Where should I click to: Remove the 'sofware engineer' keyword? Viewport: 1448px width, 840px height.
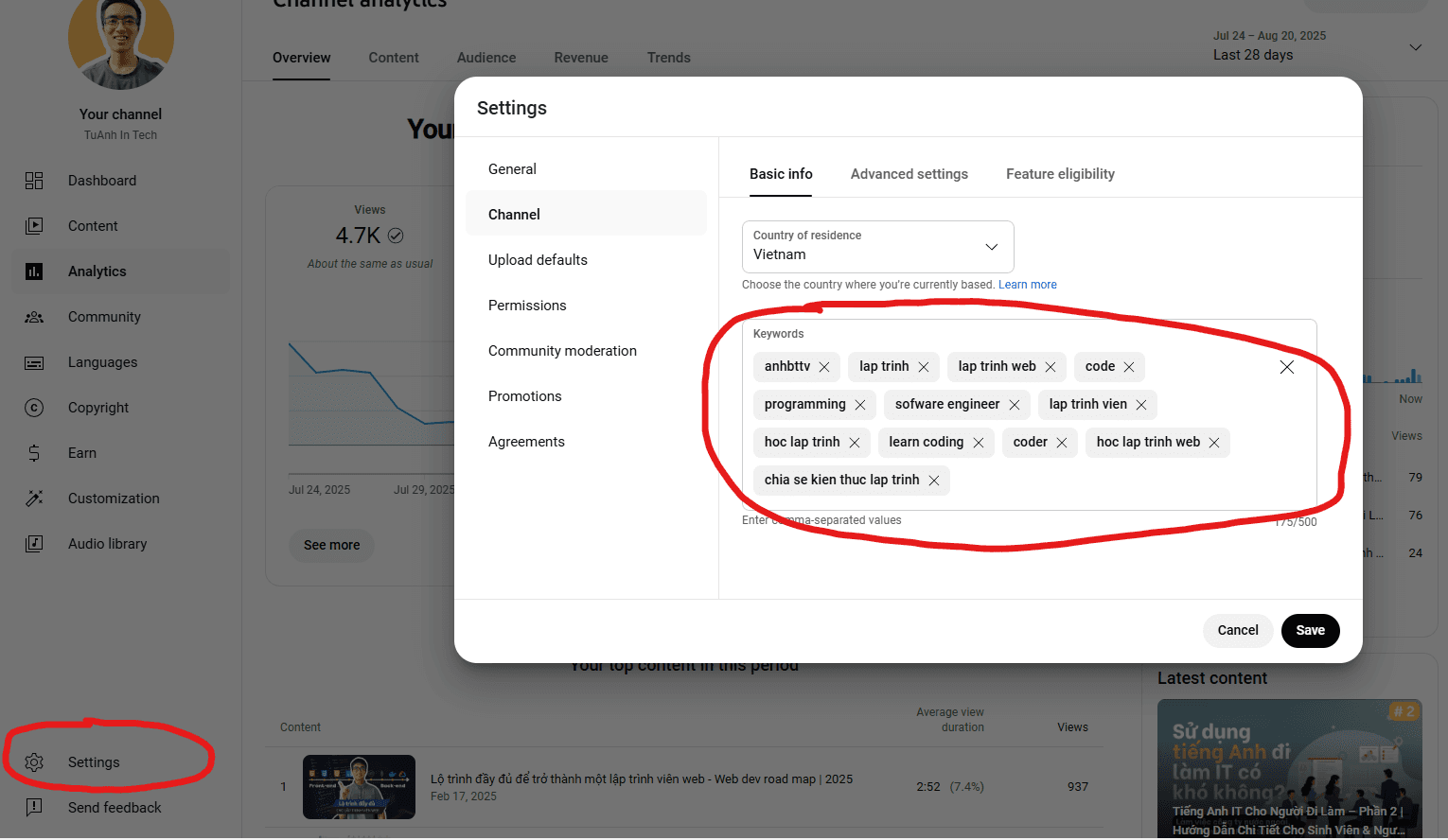(x=1015, y=405)
